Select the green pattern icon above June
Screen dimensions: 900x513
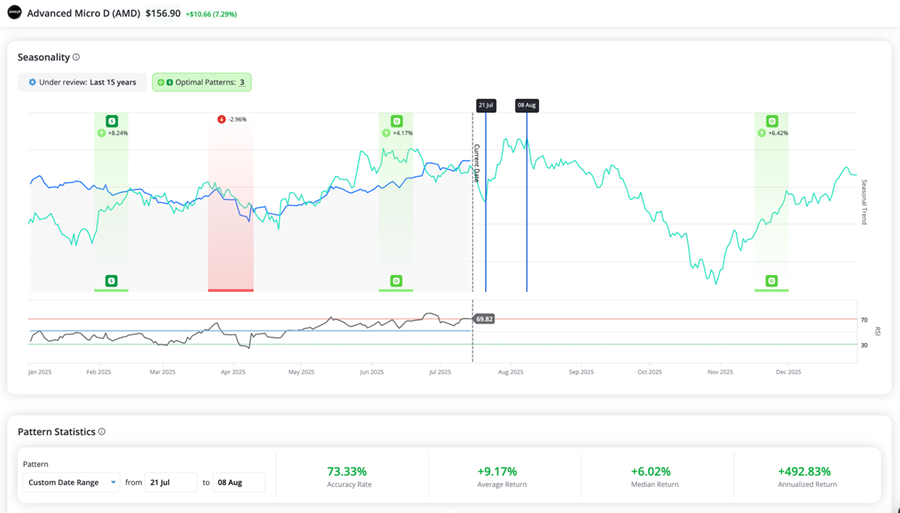[x=396, y=120]
